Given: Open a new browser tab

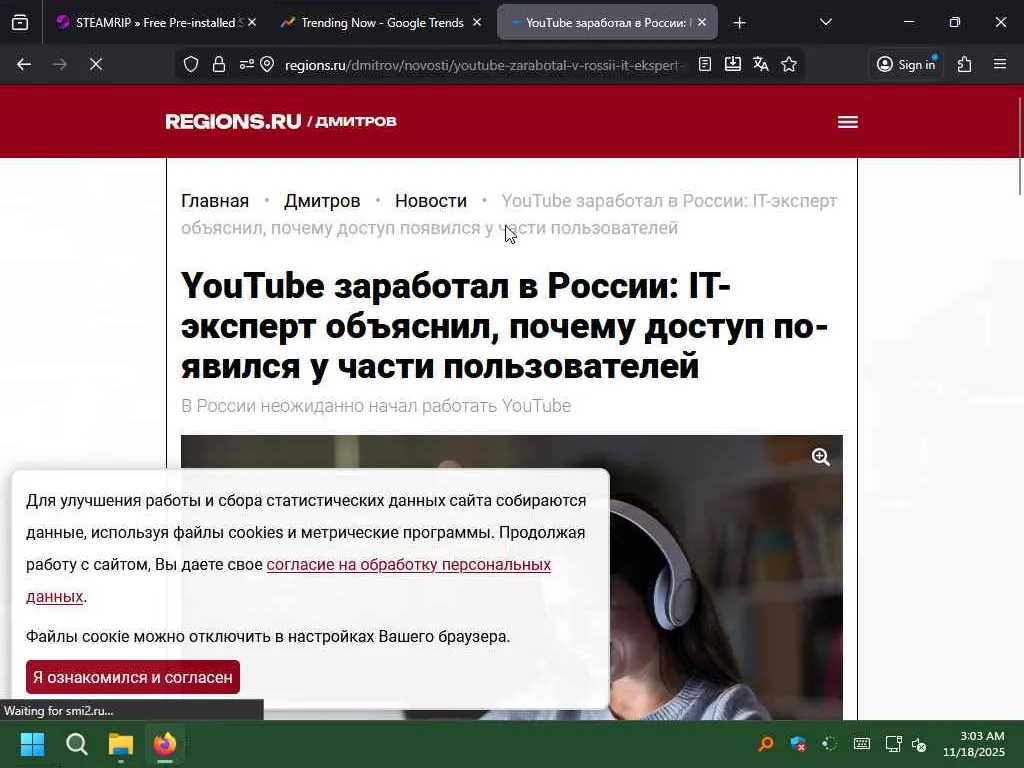Looking at the screenshot, I should pyautogui.click(x=739, y=23).
